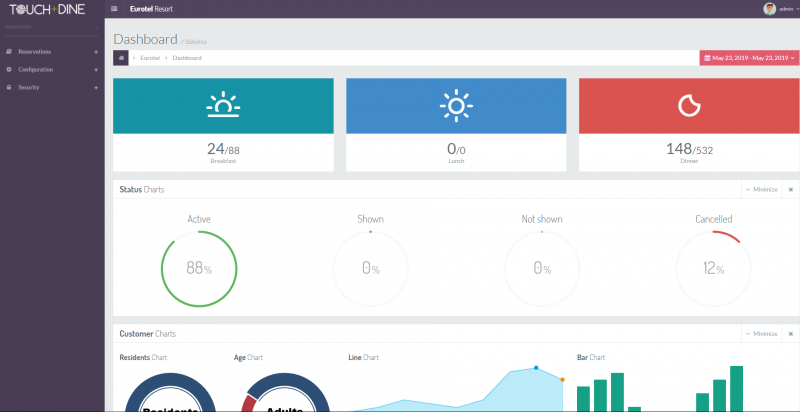The width and height of the screenshot is (800, 412).
Task: Click the Dashboard page heading
Action: pos(145,39)
